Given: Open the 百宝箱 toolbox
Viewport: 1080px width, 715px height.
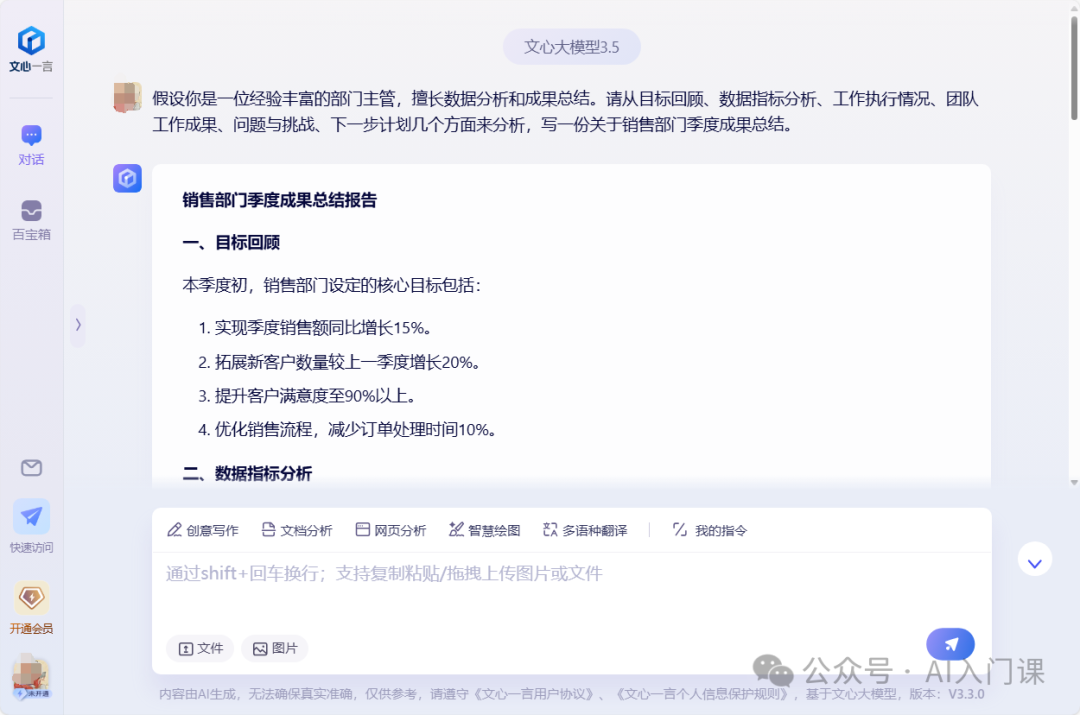Looking at the screenshot, I should click(x=31, y=220).
